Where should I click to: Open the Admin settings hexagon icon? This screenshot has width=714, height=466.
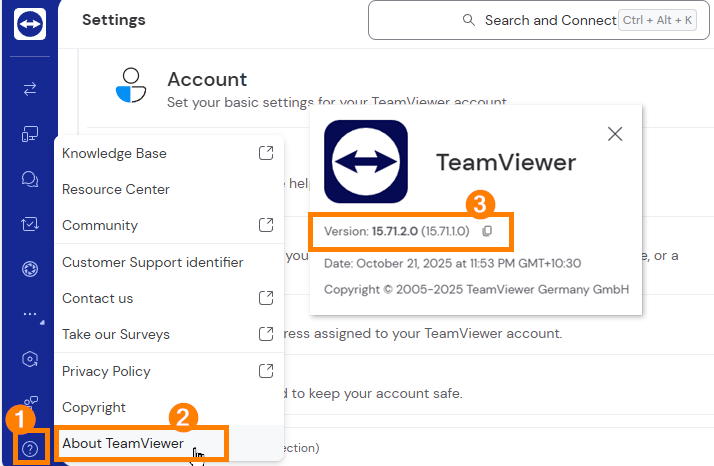pos(30,359)
